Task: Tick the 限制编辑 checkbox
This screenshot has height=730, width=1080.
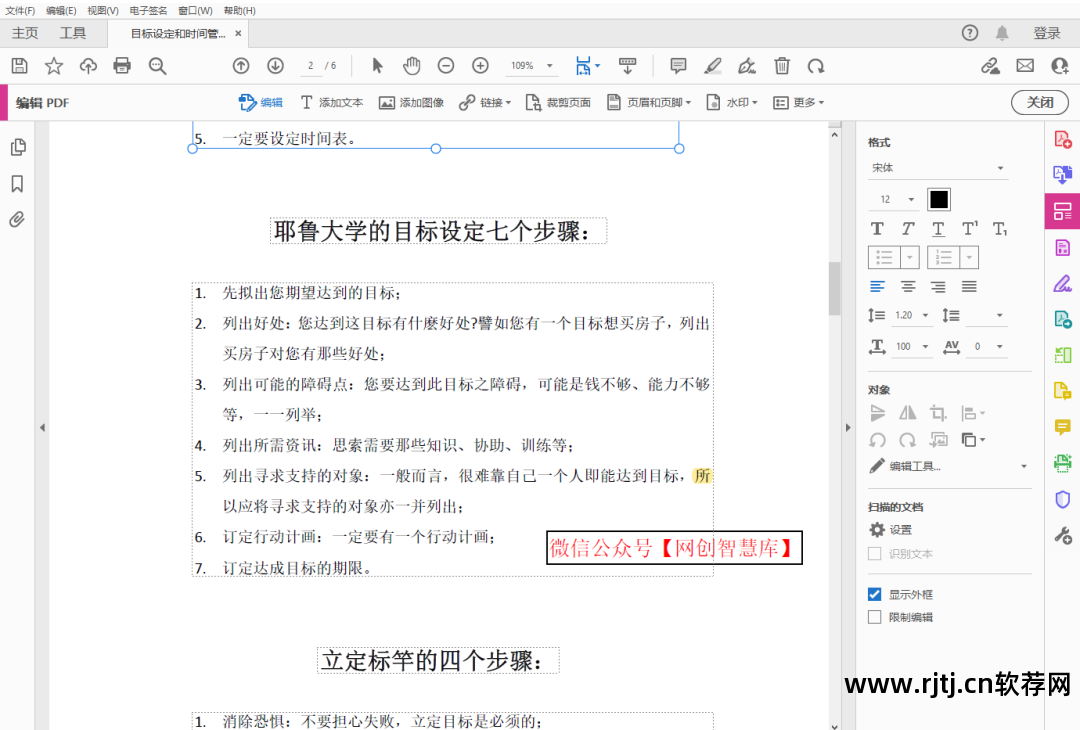Action: pos(875,617)
